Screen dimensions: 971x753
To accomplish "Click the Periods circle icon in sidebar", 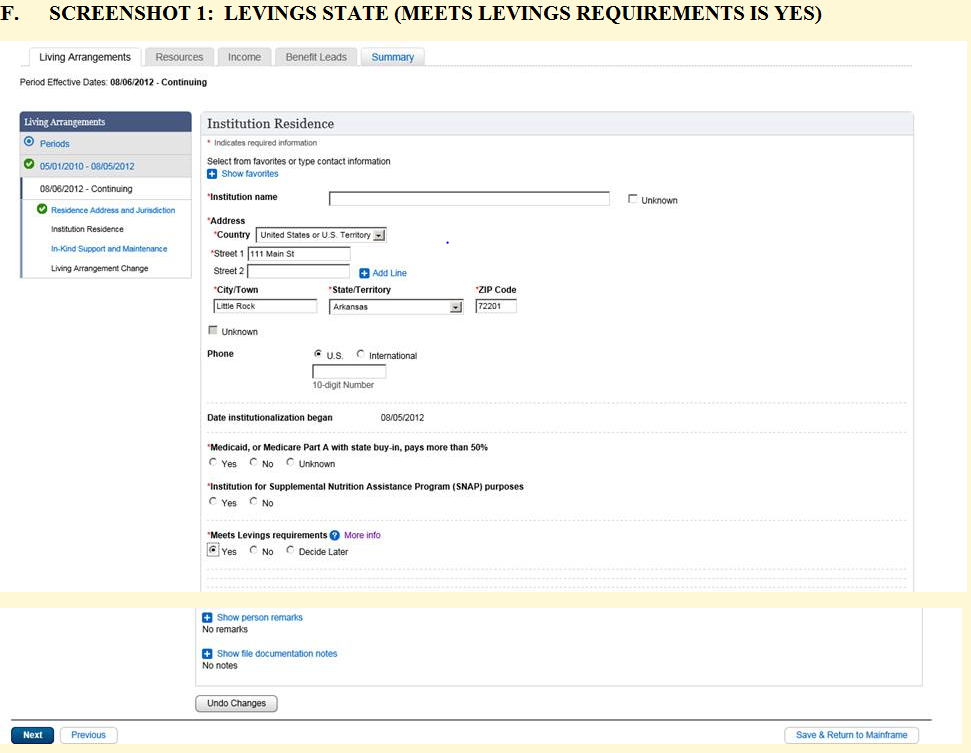I will click(28, 143).
